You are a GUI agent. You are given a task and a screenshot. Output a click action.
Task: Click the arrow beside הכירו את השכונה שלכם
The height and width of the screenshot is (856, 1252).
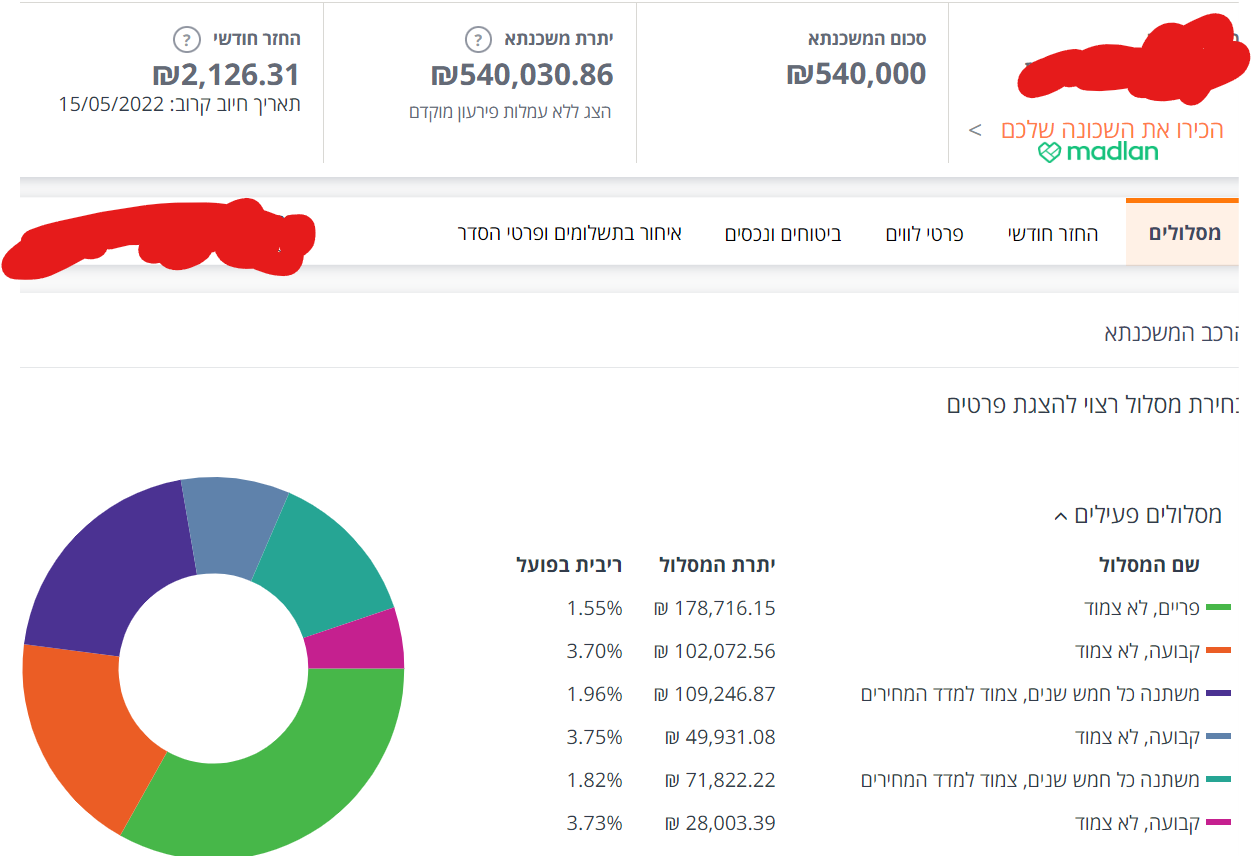(x=976, y=130)
